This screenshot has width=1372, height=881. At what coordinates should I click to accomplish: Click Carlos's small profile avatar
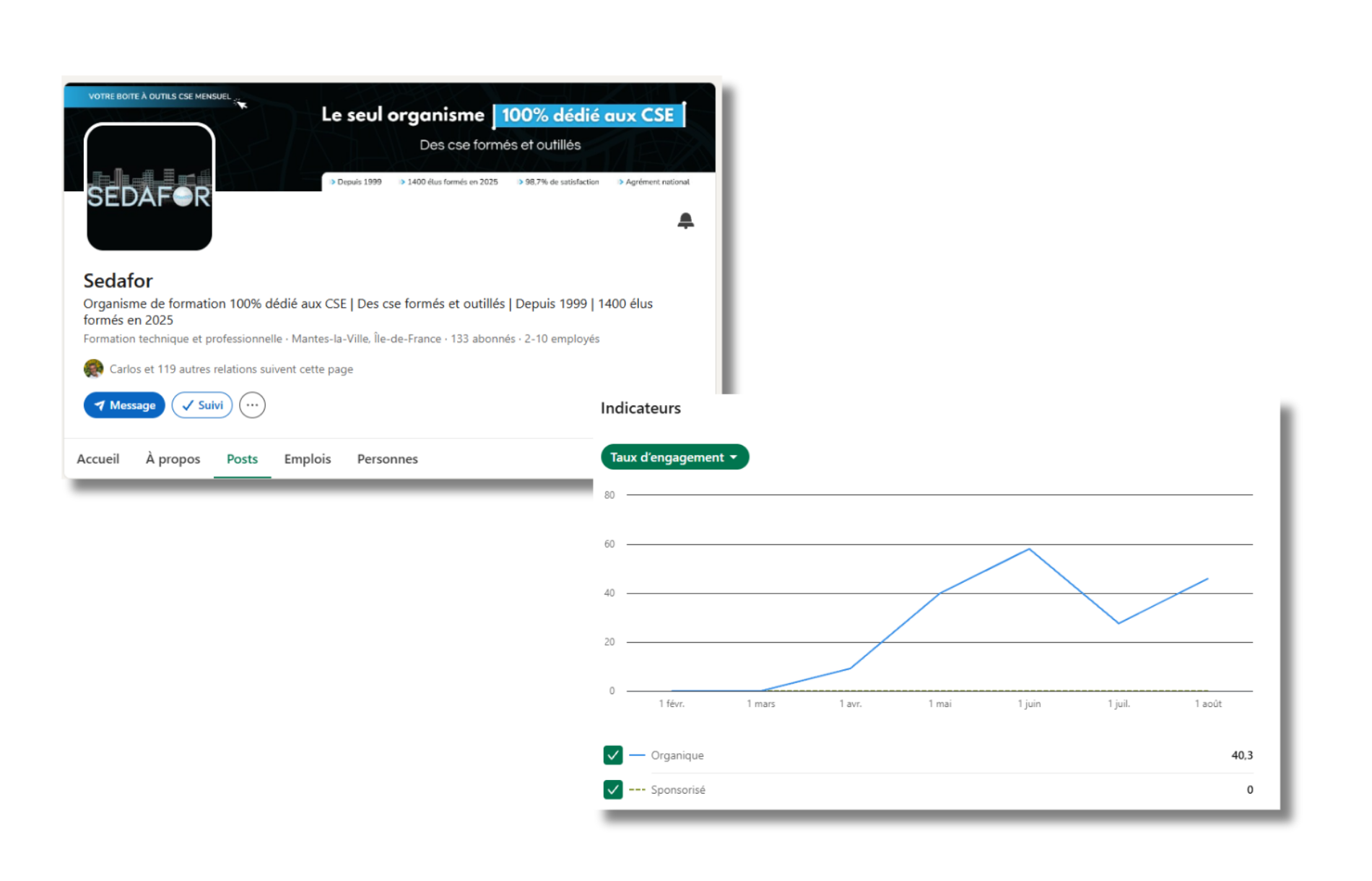point(93,369)
